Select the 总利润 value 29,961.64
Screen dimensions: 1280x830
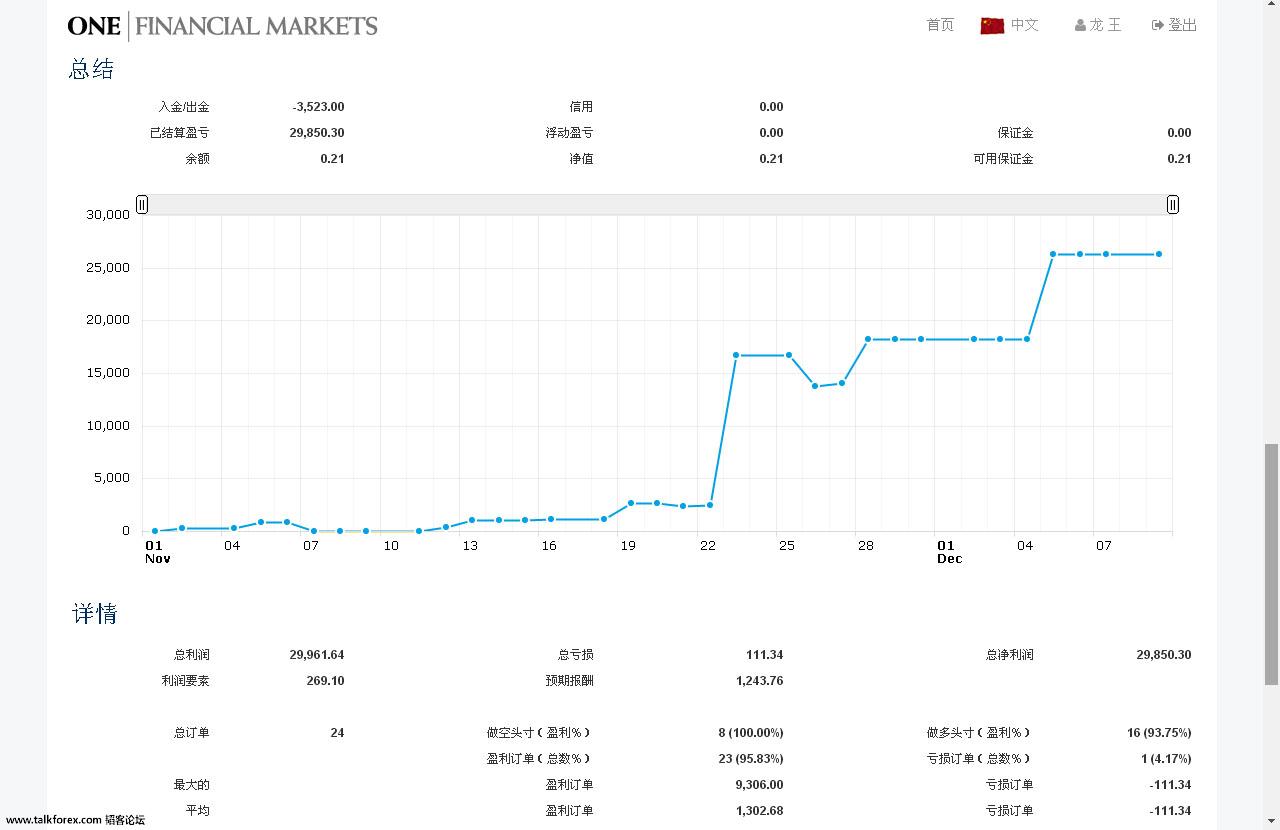pyautogui.click(x=317, y=654)
